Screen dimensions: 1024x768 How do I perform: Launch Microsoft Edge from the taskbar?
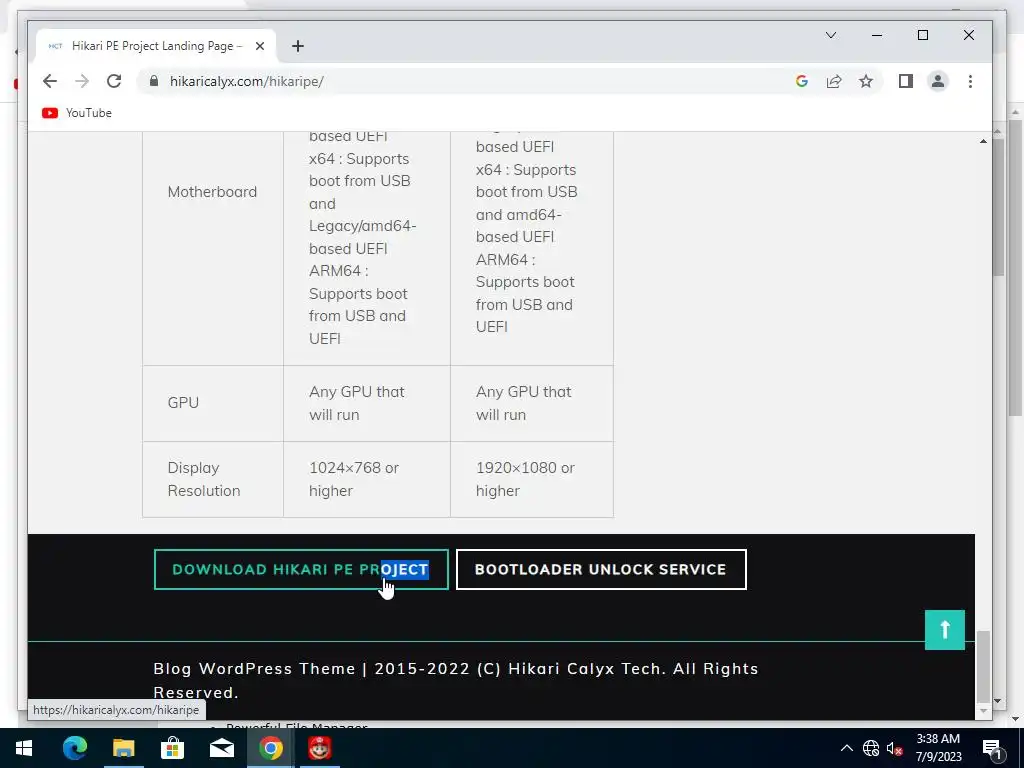(x=74, y=748)
